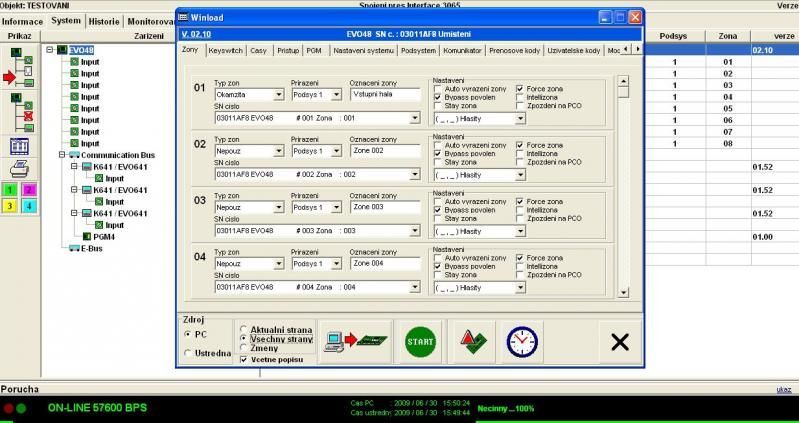Click the blue table grid icon
The height and width of the screenshot is (423, 799).
(x=20, y=146)
